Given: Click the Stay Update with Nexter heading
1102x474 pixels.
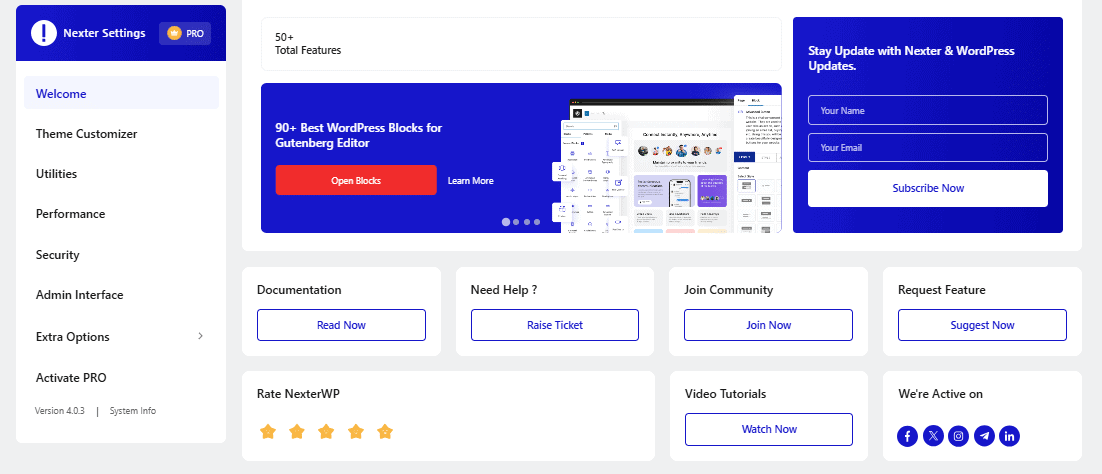Looking at the screenshot, I should (912, 58).
